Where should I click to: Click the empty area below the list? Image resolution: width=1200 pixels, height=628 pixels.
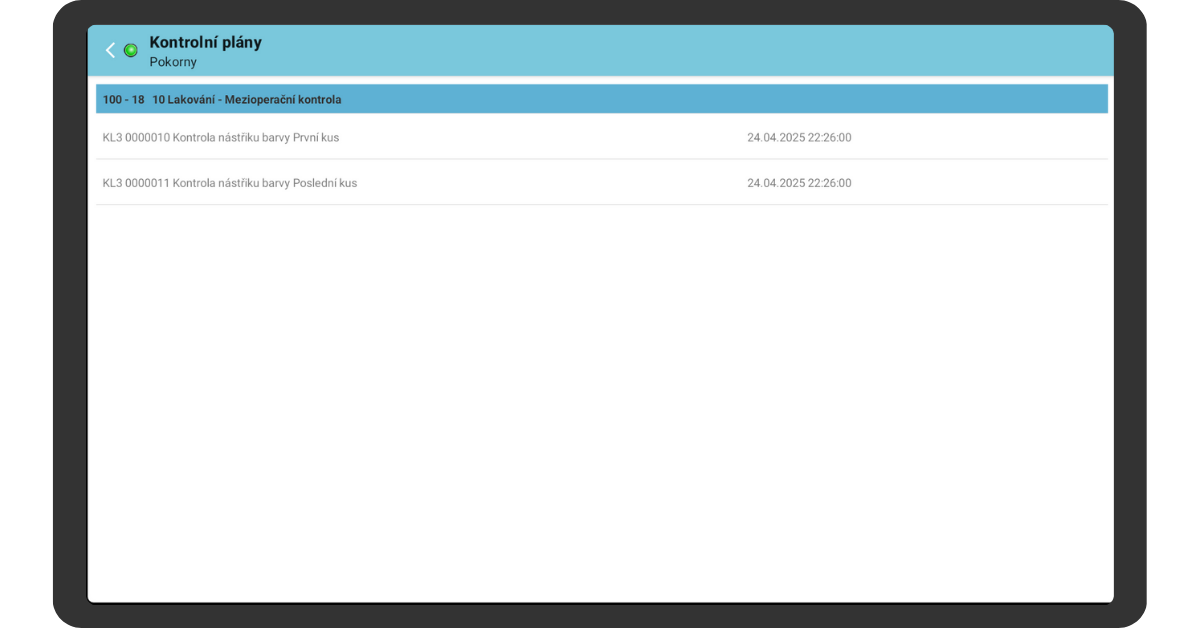click(x=600, y=400)
